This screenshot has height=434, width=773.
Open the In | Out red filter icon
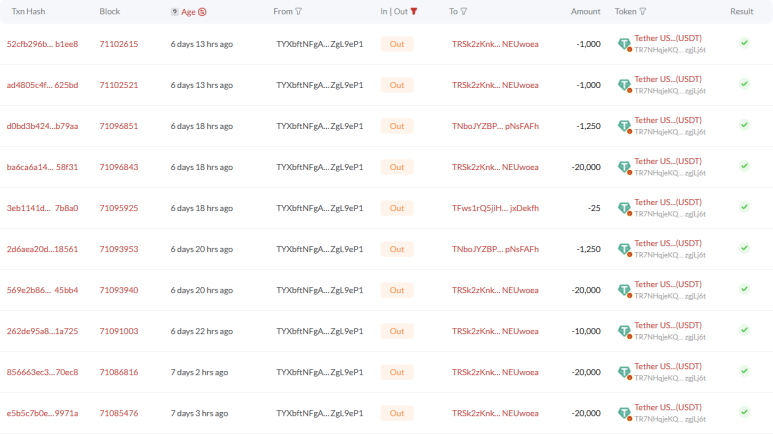tap(414, 11)
